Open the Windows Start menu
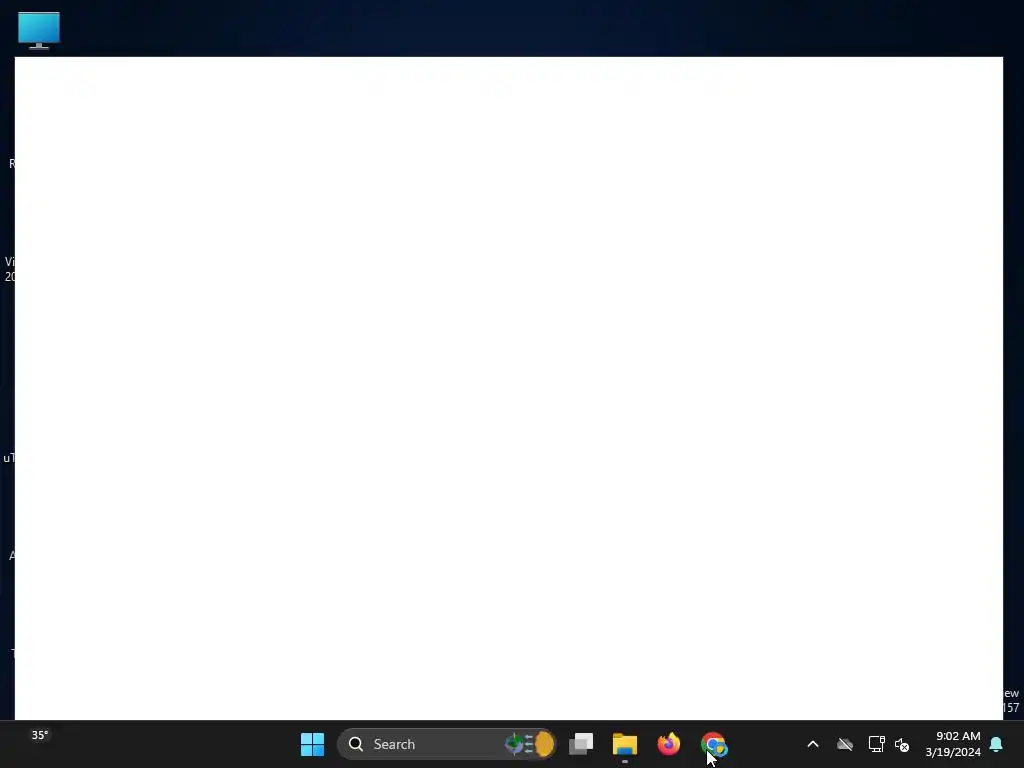Screen dimensions: 1024x768 pyautogui.click(x=312, y=744)
